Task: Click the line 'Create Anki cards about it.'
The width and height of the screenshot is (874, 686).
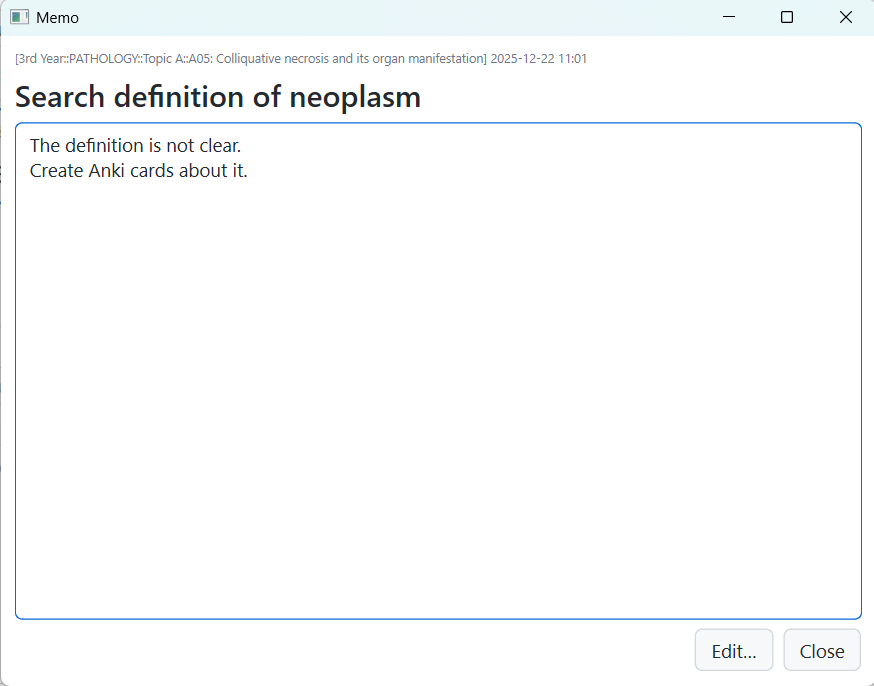Action: click(x=138, y=171)
